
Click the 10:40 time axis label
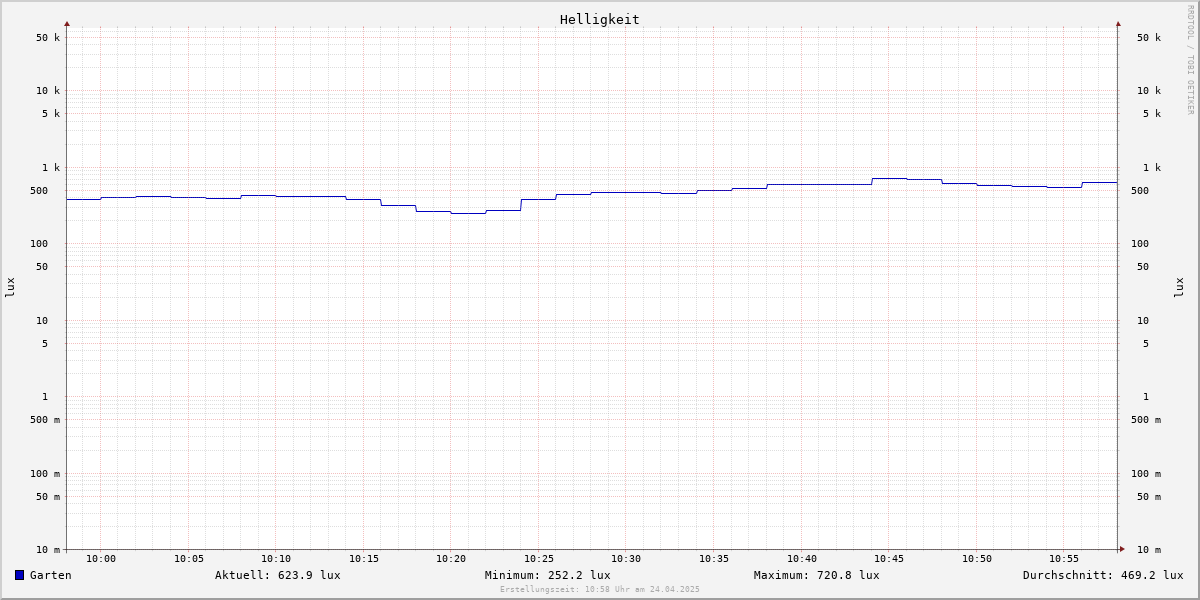pyautogui.click(x=802, y=559)
